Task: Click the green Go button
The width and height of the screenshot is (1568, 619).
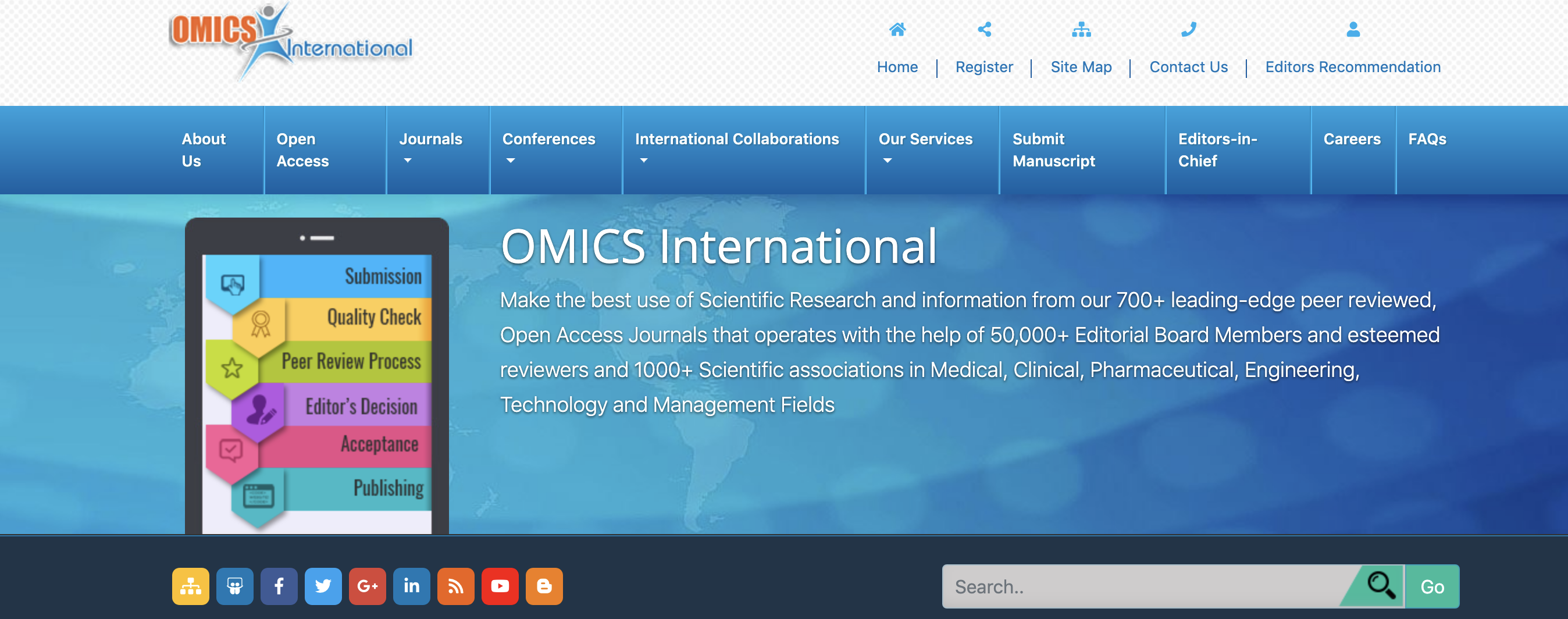Action: (1432, 586)
